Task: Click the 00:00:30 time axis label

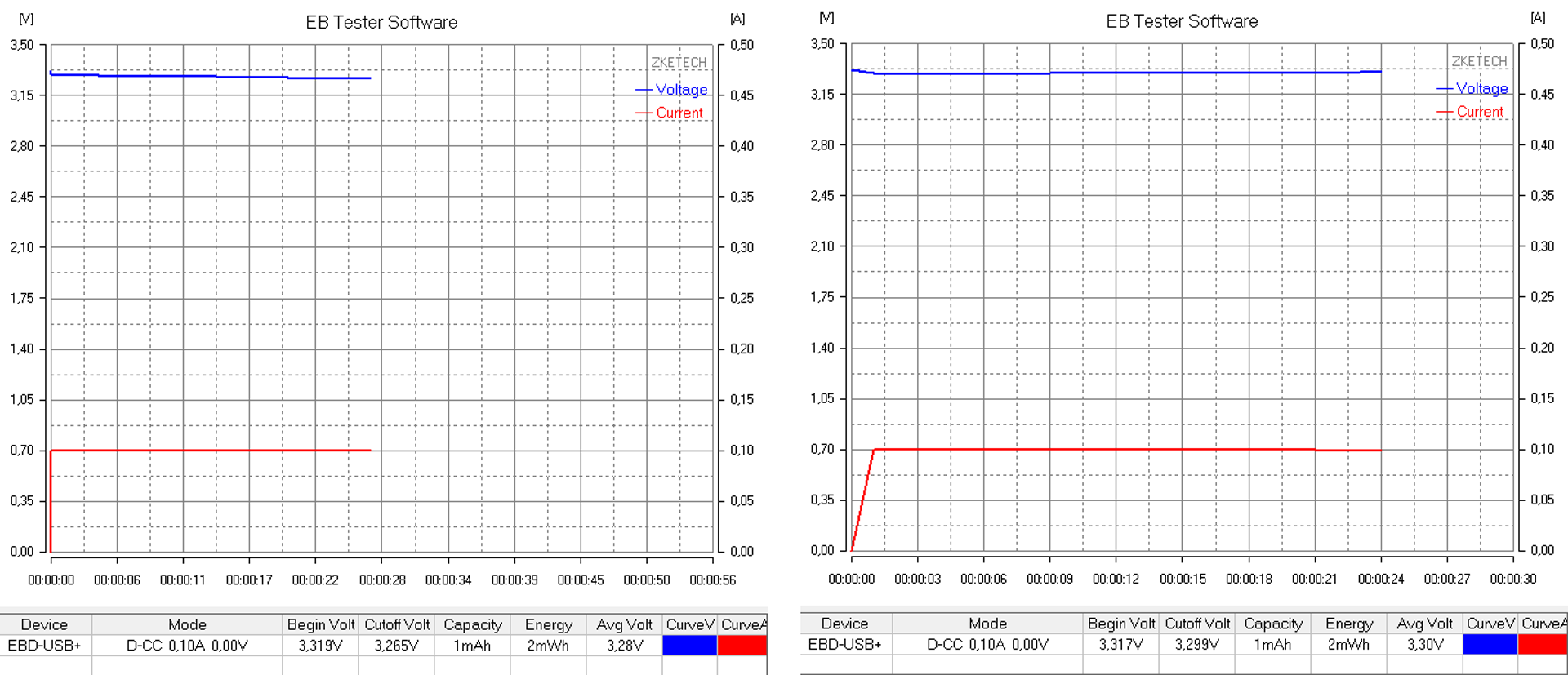Action: 1512,580
